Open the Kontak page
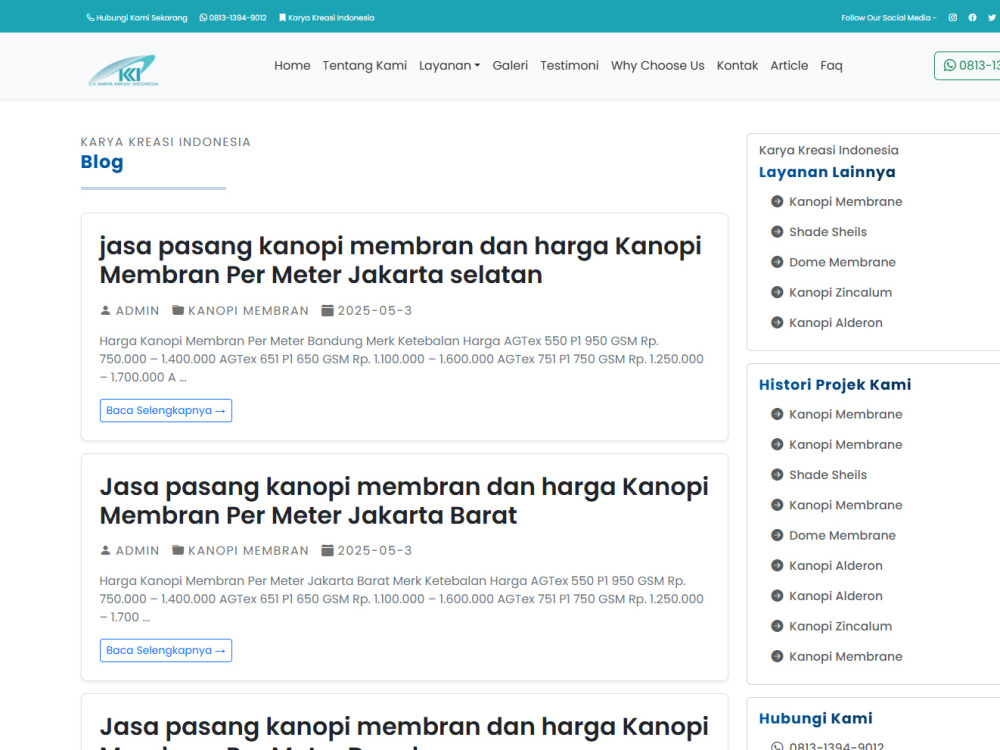 tap(737, 65)
